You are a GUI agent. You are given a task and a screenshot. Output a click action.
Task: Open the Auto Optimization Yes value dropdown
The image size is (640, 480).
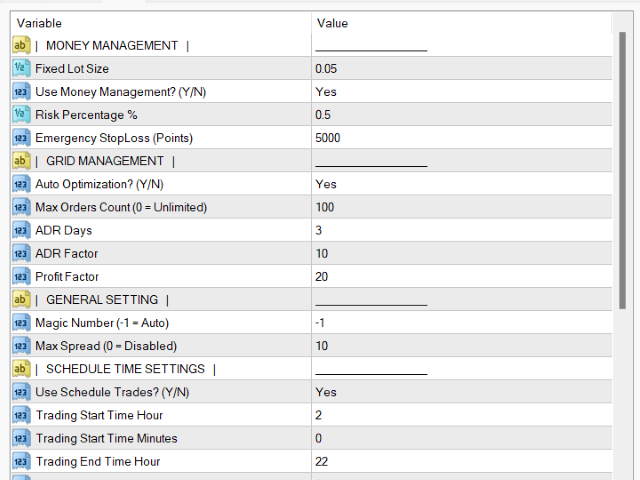[462, 184]
